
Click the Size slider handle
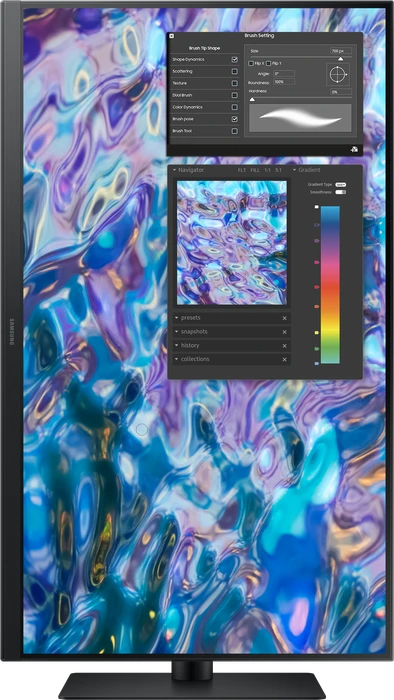pyautogui.click(x=340, y=59)
